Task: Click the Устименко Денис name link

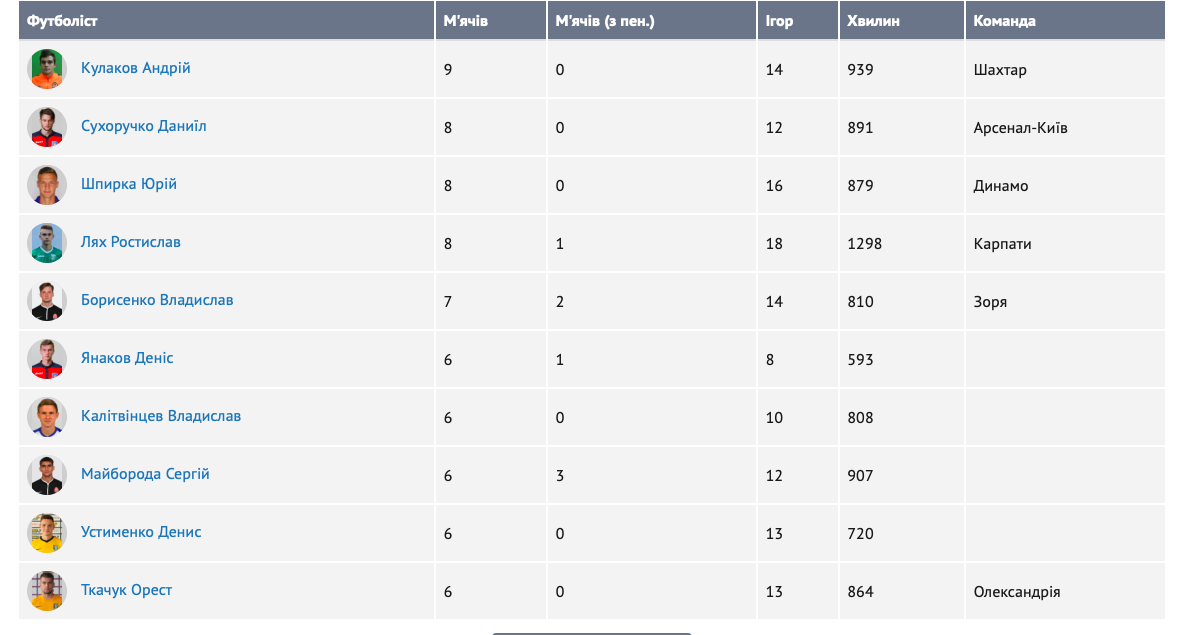Action: point(141,532)
